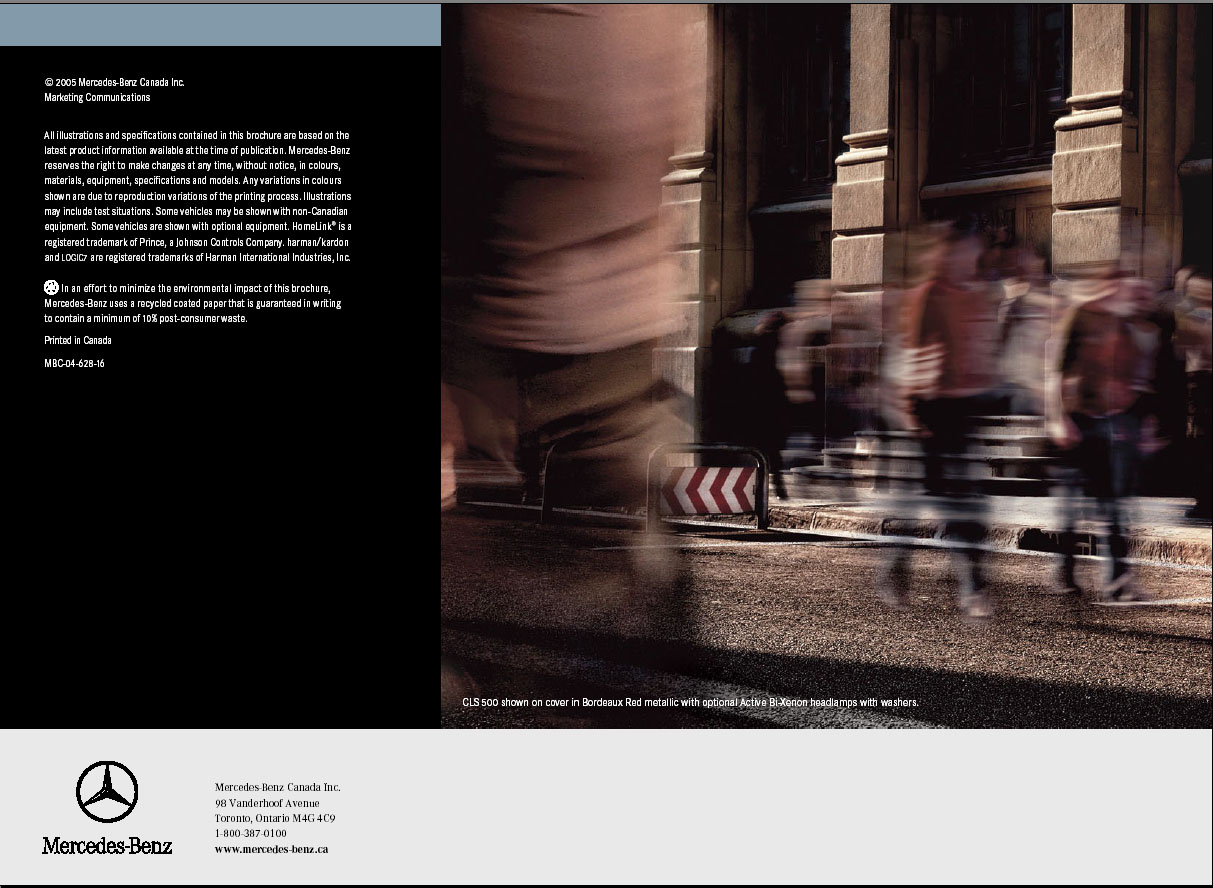The image size is (1213, 888).
Task: Click the red-white chevron barrier in photo
Action: click(708, 491)
